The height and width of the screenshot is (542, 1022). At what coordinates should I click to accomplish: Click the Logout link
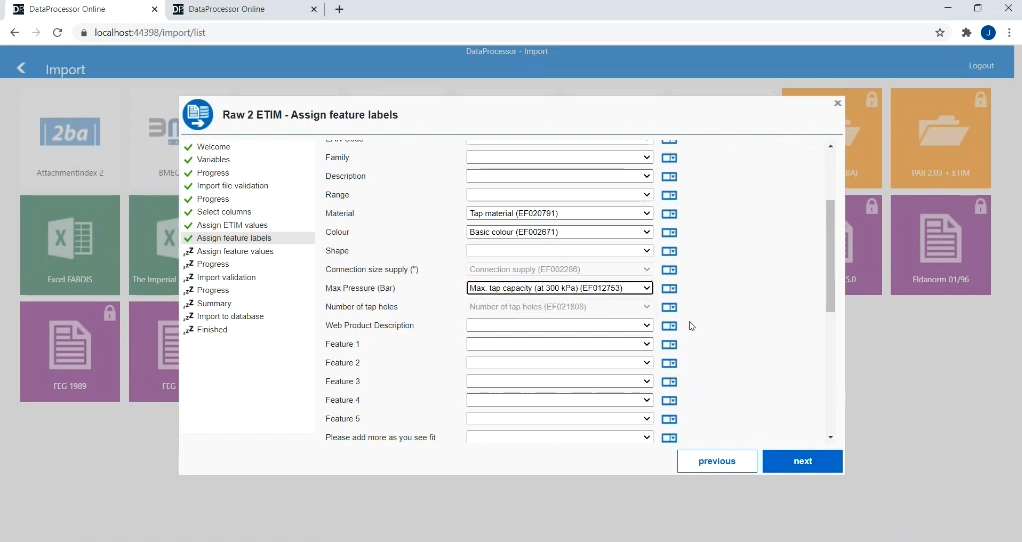click(981, 66)
